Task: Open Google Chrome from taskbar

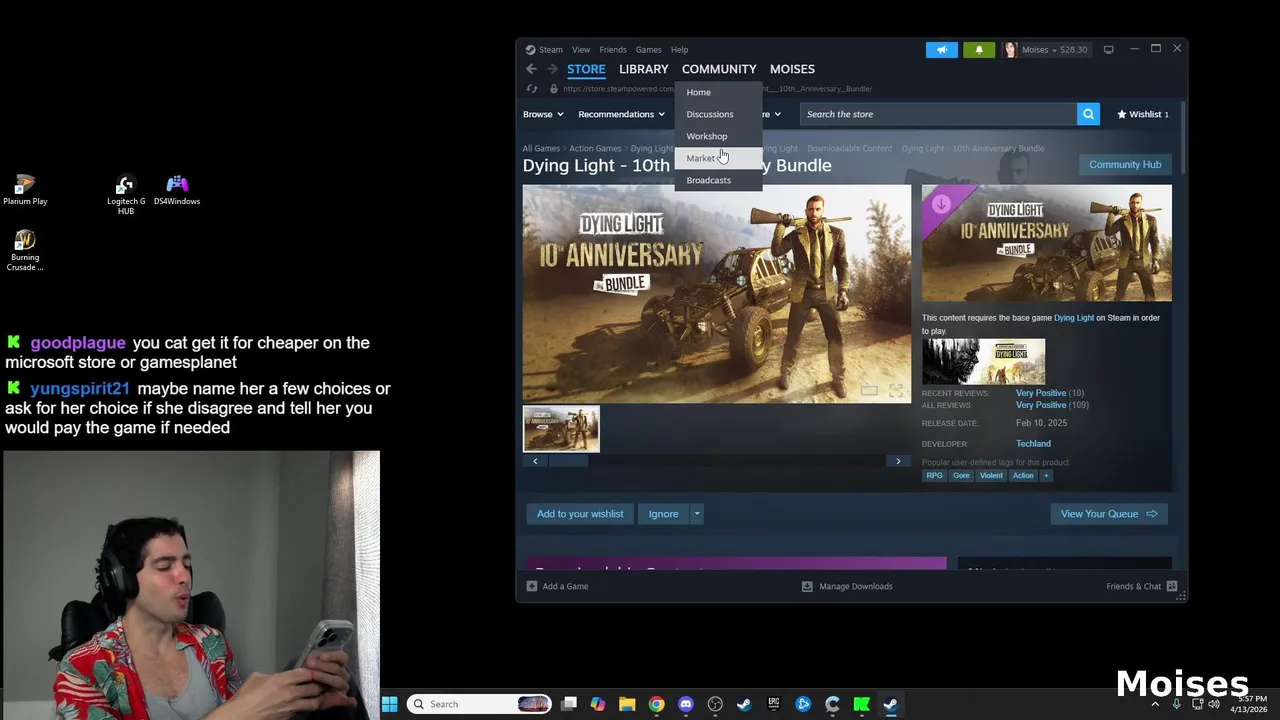Action: click(x=656, y=704)
